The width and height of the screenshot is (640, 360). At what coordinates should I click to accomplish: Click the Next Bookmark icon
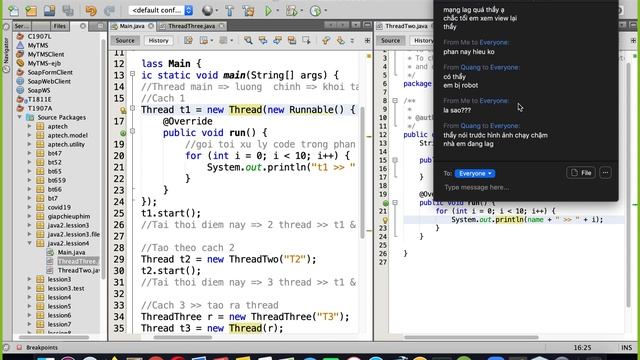coord(340,40)
